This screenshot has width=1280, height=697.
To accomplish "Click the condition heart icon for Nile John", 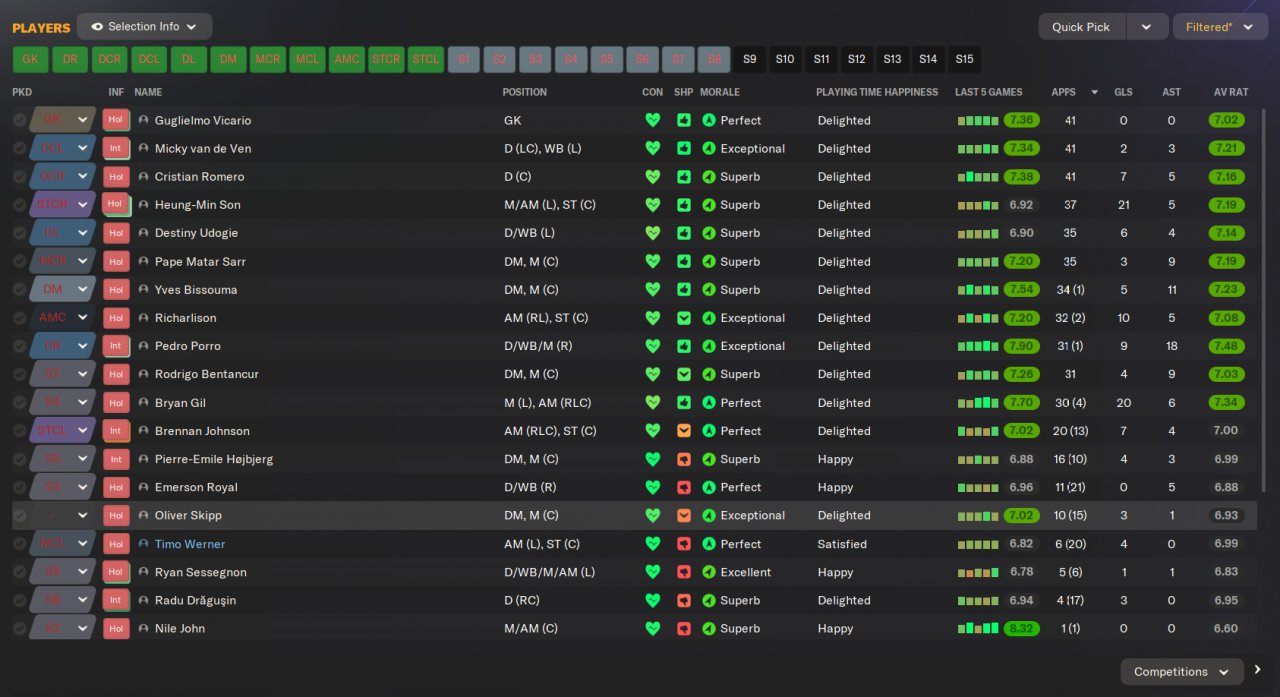I will 653,629.
